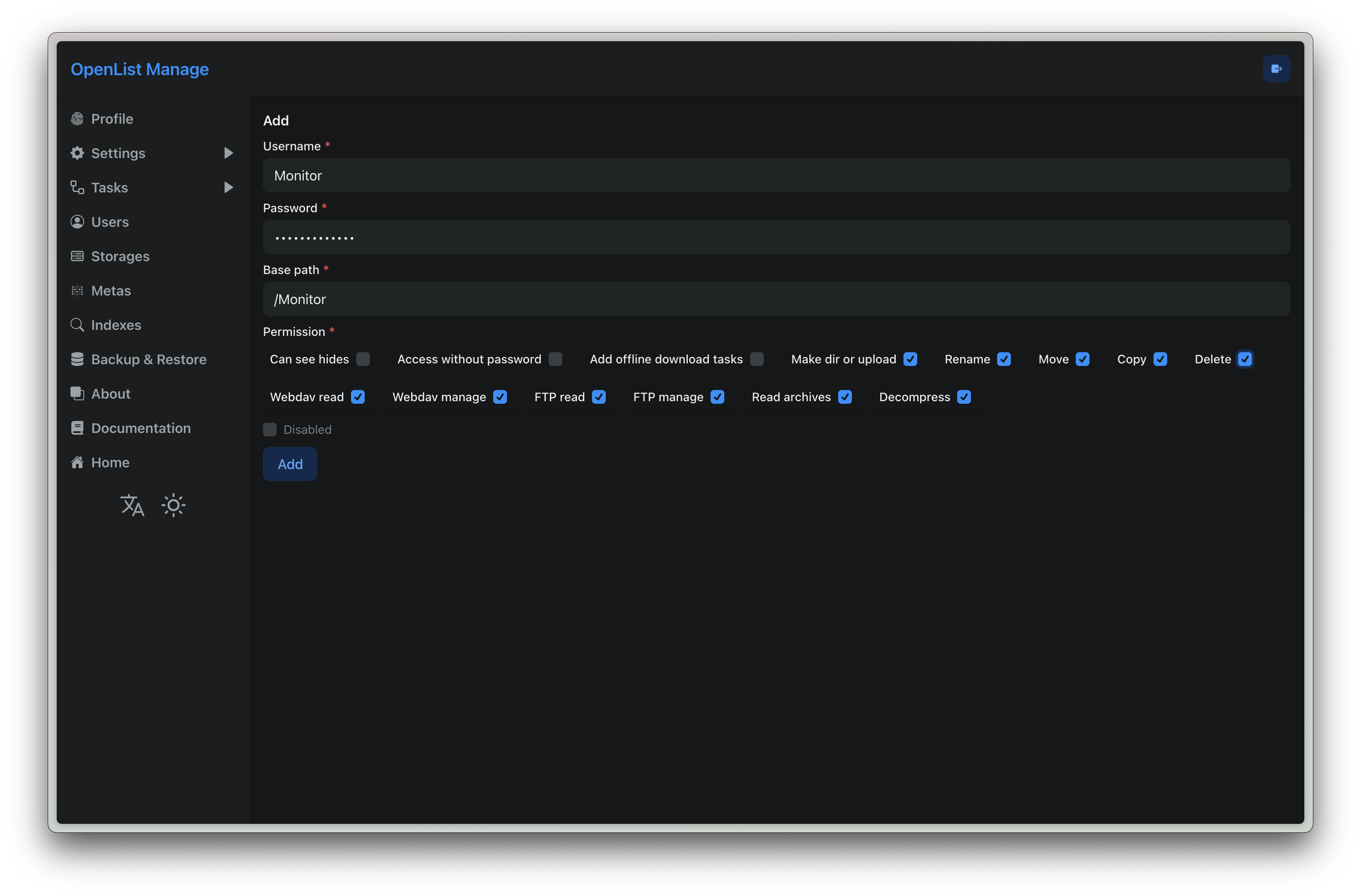Open the language switcher icon

click(132, 506)
